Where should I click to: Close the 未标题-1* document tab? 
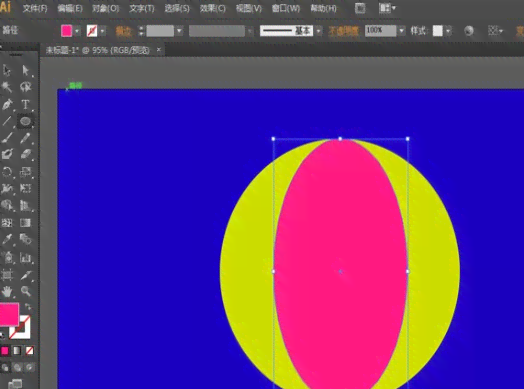[x=159, y=50]
